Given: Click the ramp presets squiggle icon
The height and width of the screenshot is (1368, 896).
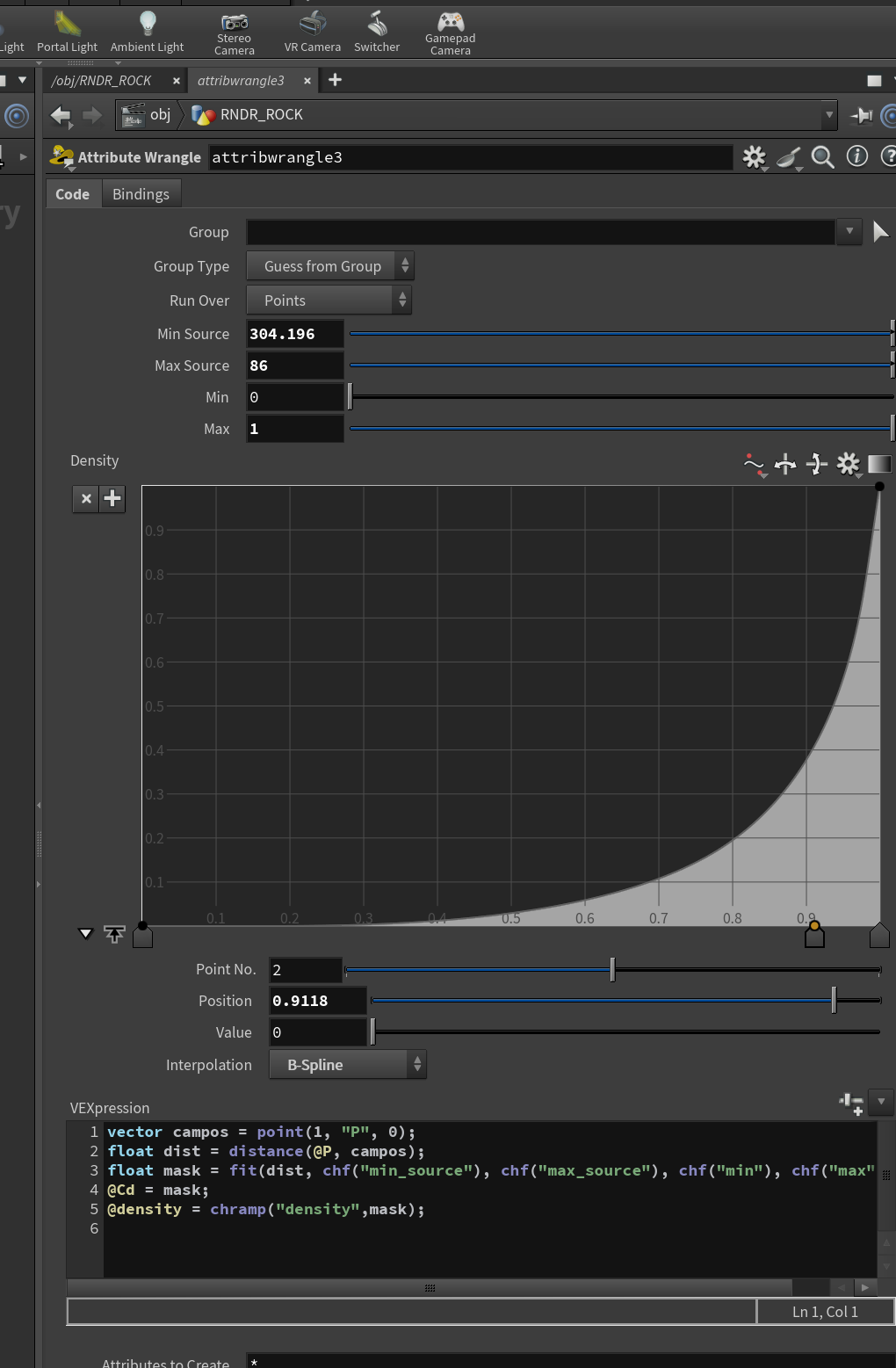Looking at the screenshot, I should coord(755,464).
